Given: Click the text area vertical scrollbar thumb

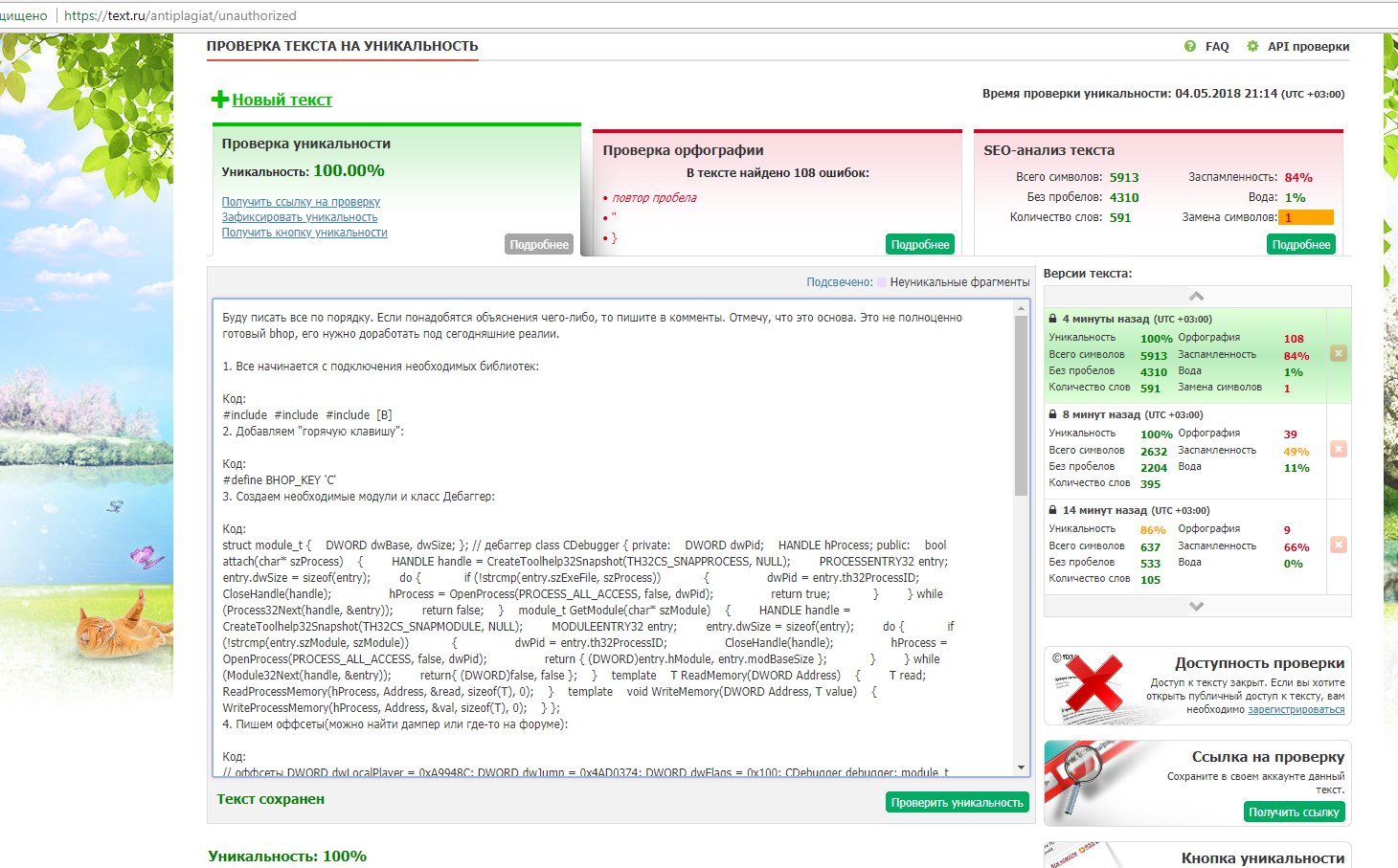Looking at the screenshot, I should pos(1021,406).
